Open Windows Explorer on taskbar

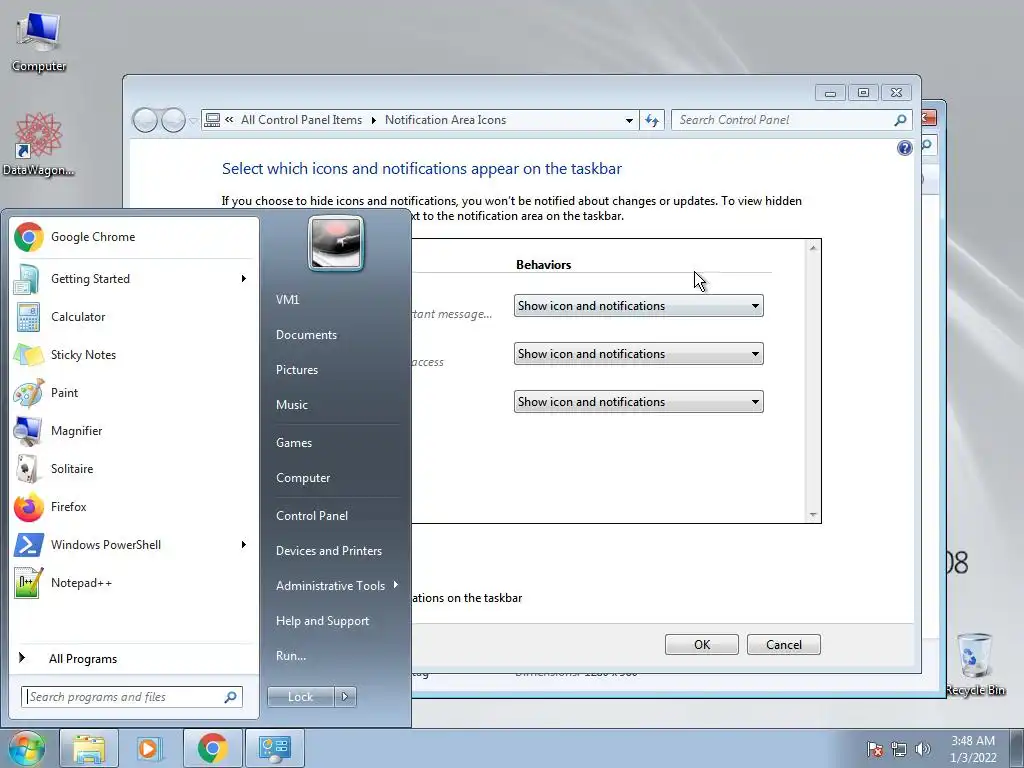(89, 748)
